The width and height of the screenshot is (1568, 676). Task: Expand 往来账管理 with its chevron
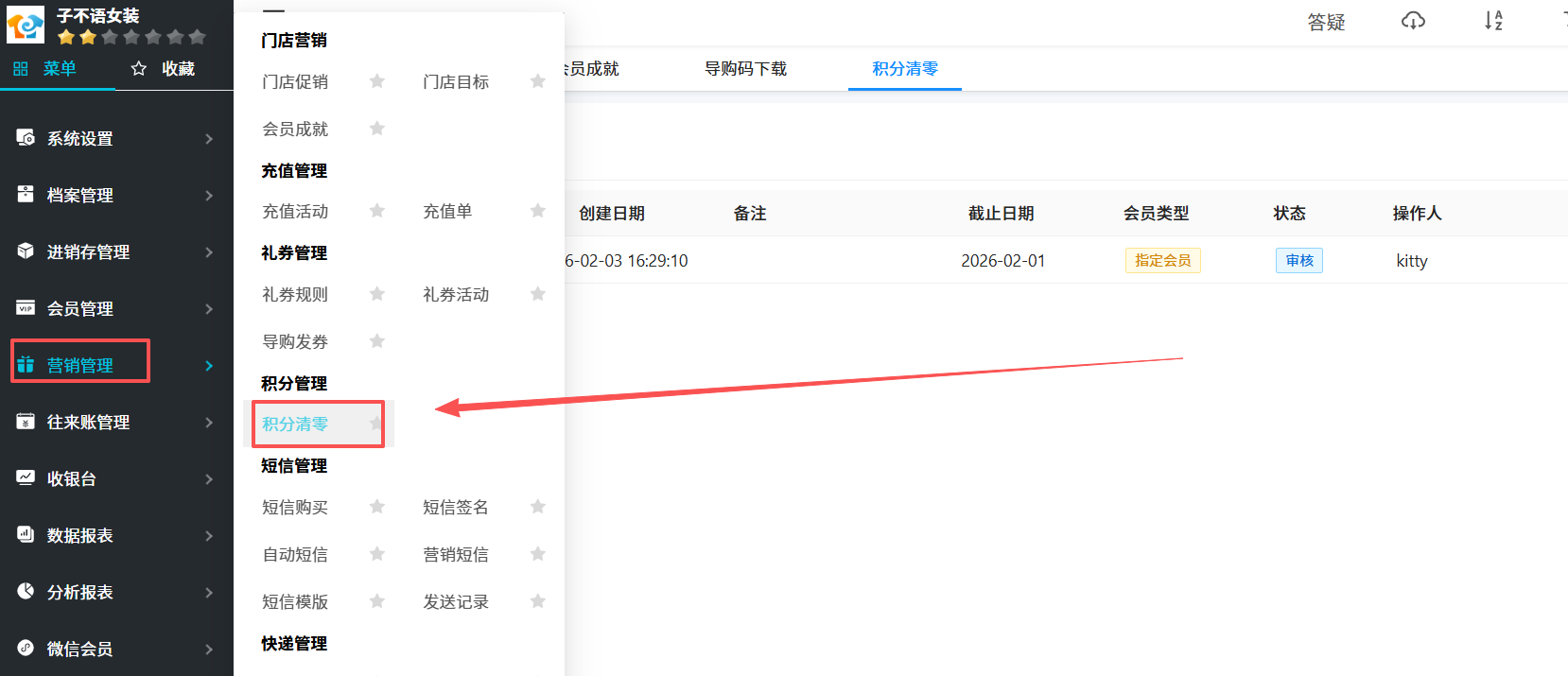[x=209, y=423]
